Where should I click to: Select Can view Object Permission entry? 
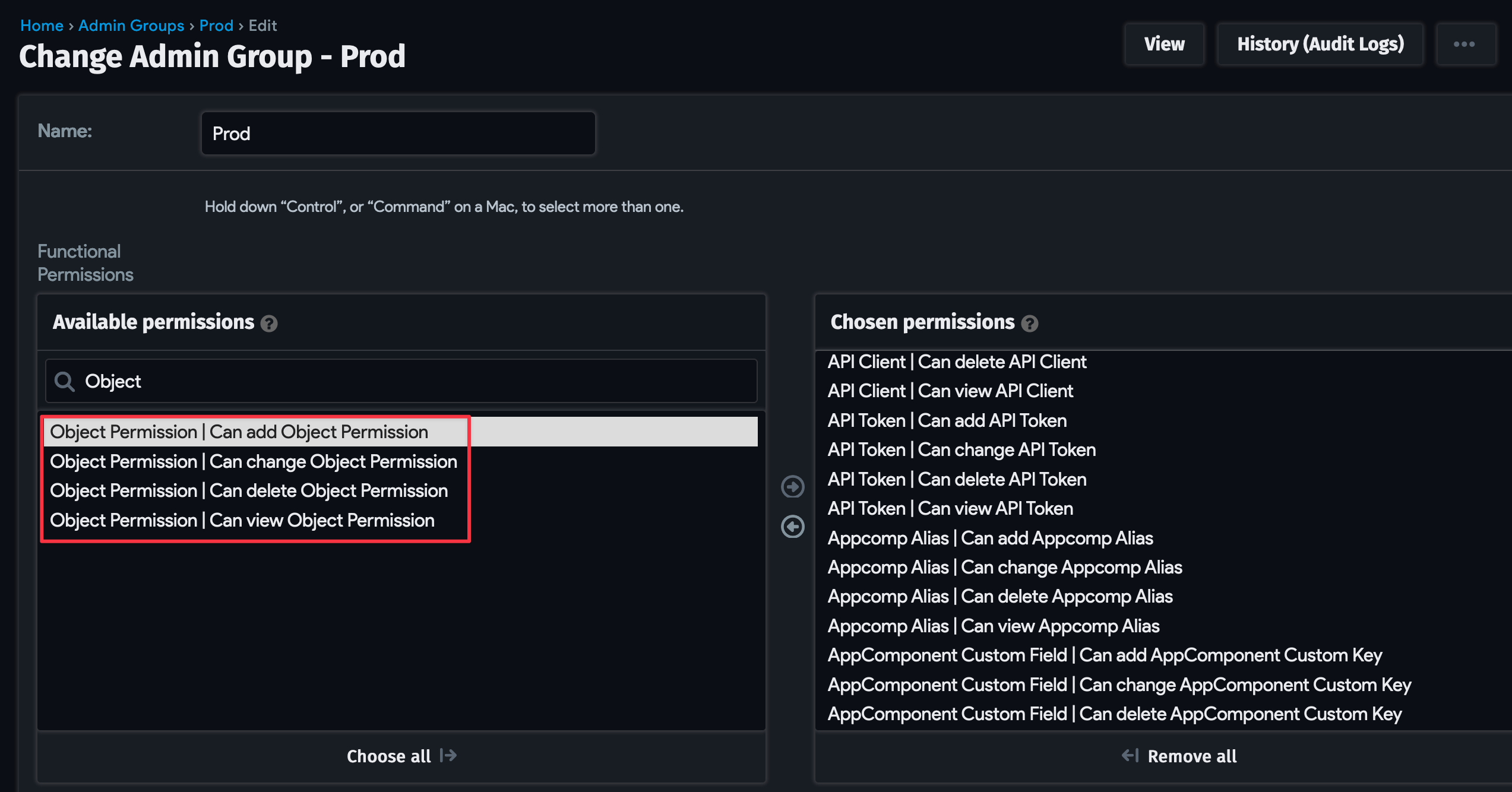click(242, 521)
